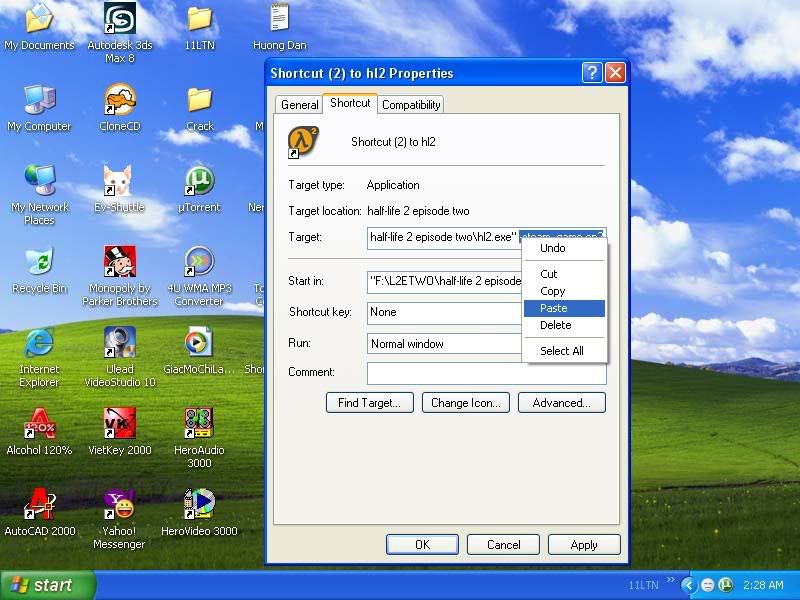Switch to the Compatibility tab
Screen dimensions: 800x600
pyautogui.click(x=411, y=105)
